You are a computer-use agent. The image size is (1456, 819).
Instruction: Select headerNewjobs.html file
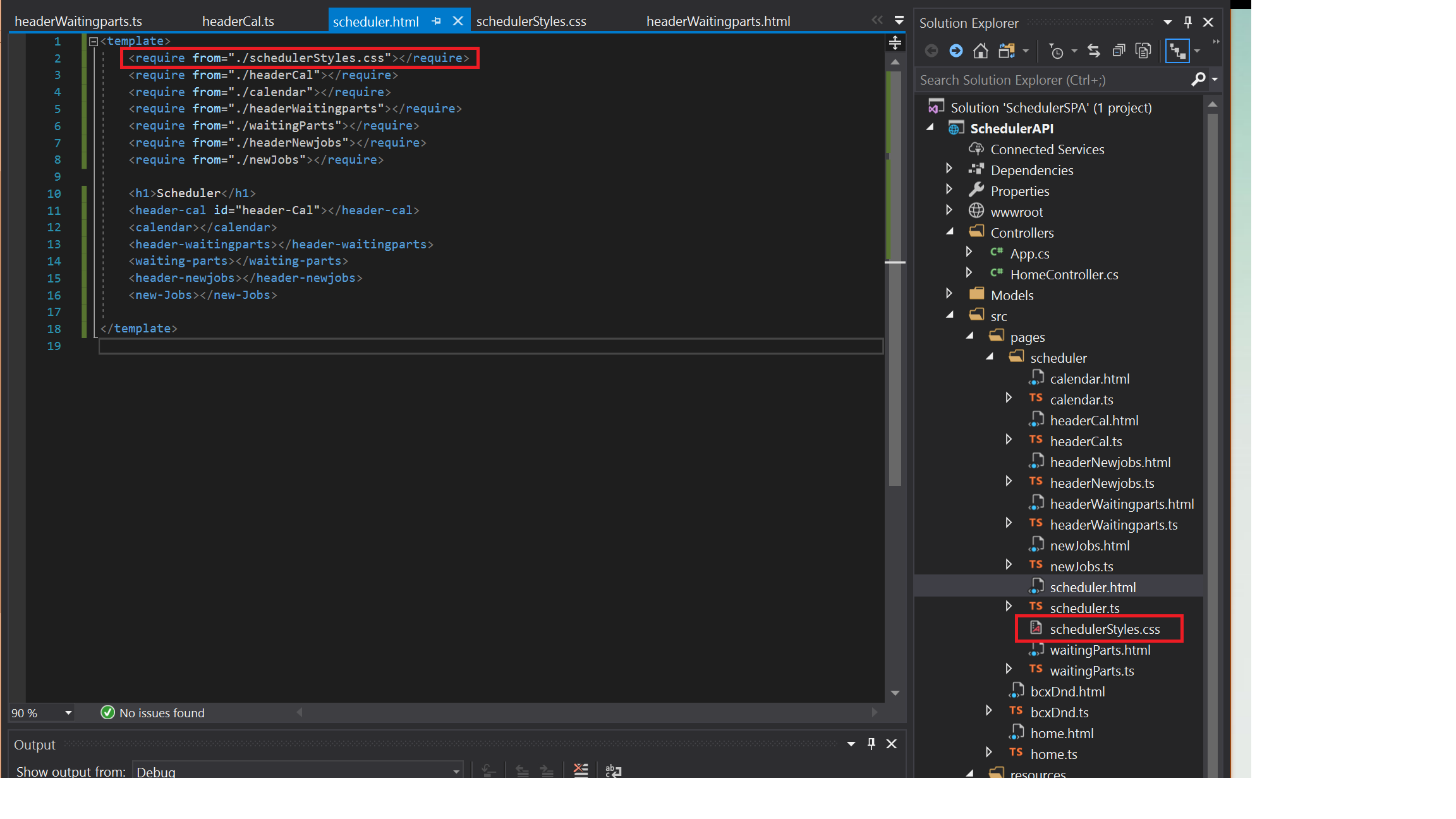tap(1110, 463)
